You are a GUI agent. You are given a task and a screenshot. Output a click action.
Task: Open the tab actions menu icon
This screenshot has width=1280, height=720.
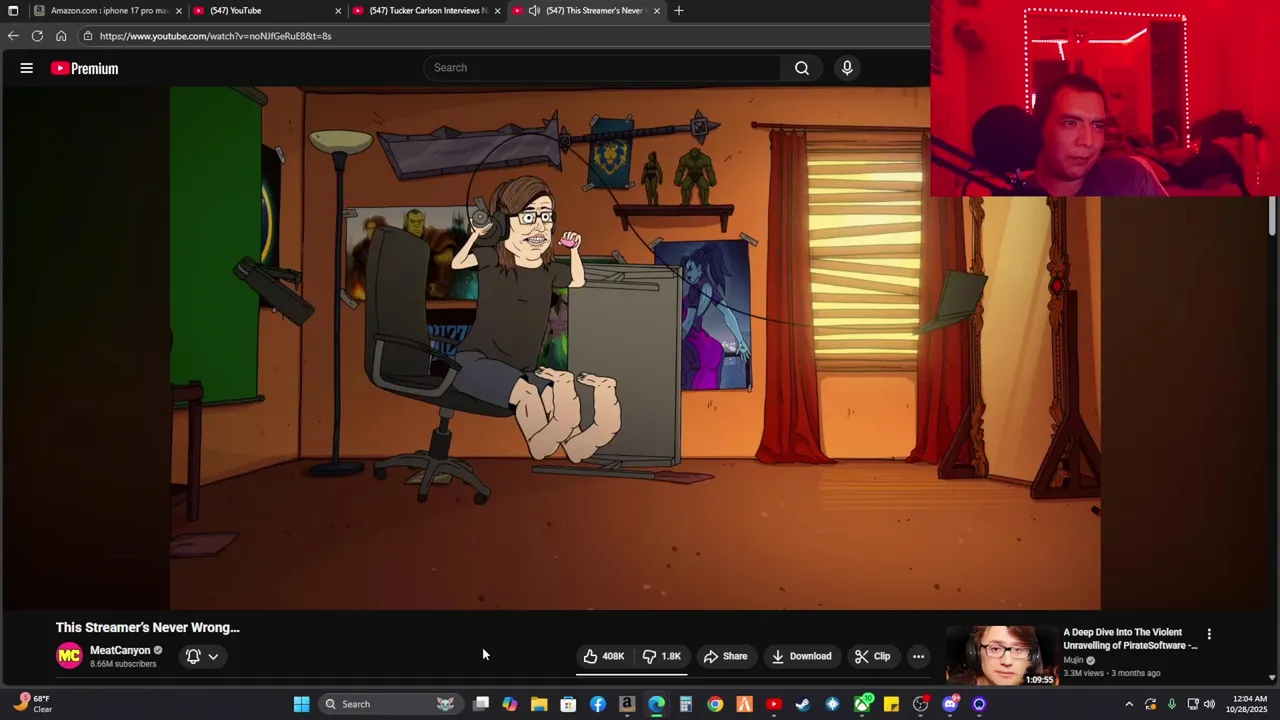tap(13, 11)
